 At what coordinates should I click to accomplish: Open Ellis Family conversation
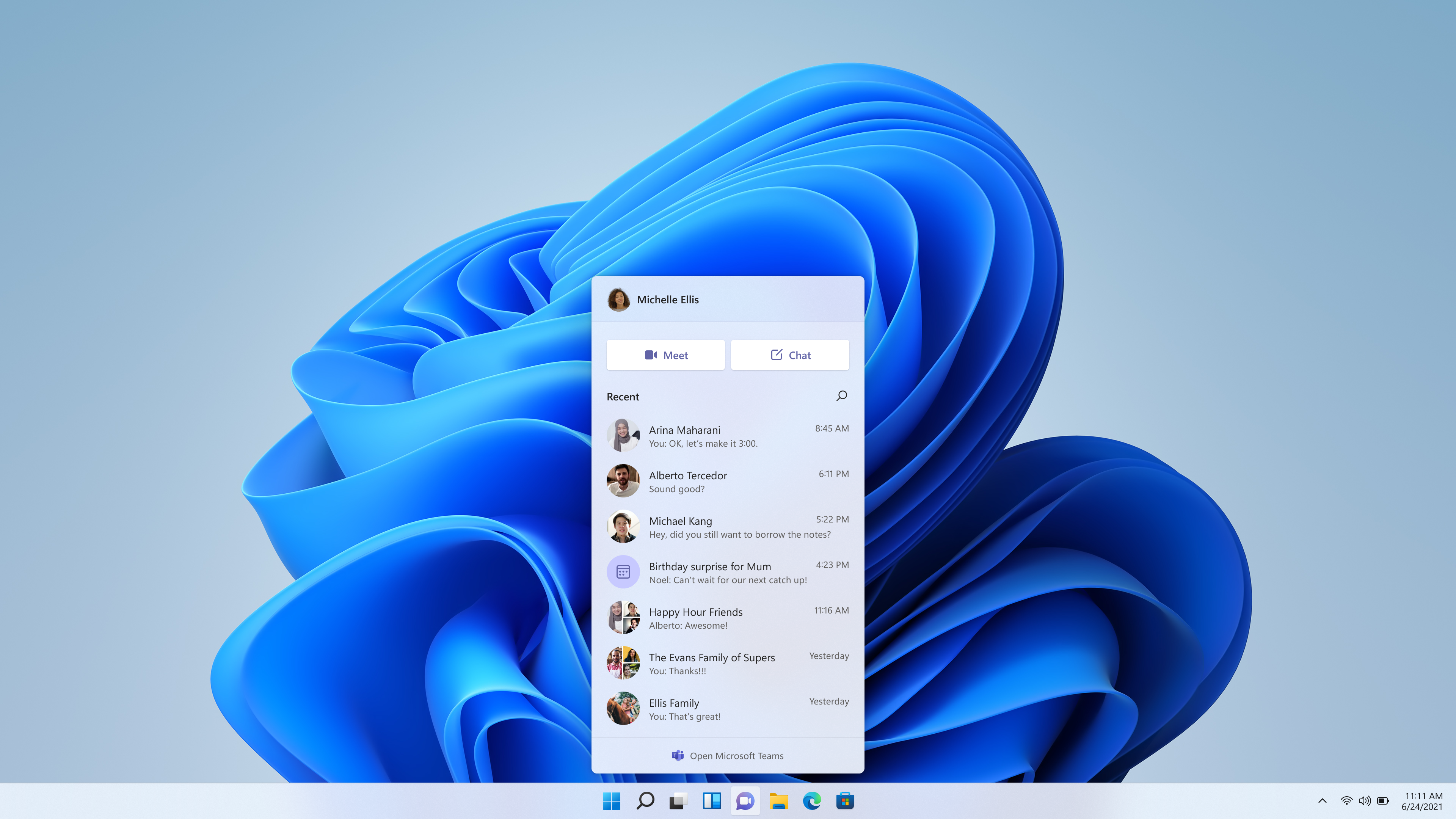(728, 708)
